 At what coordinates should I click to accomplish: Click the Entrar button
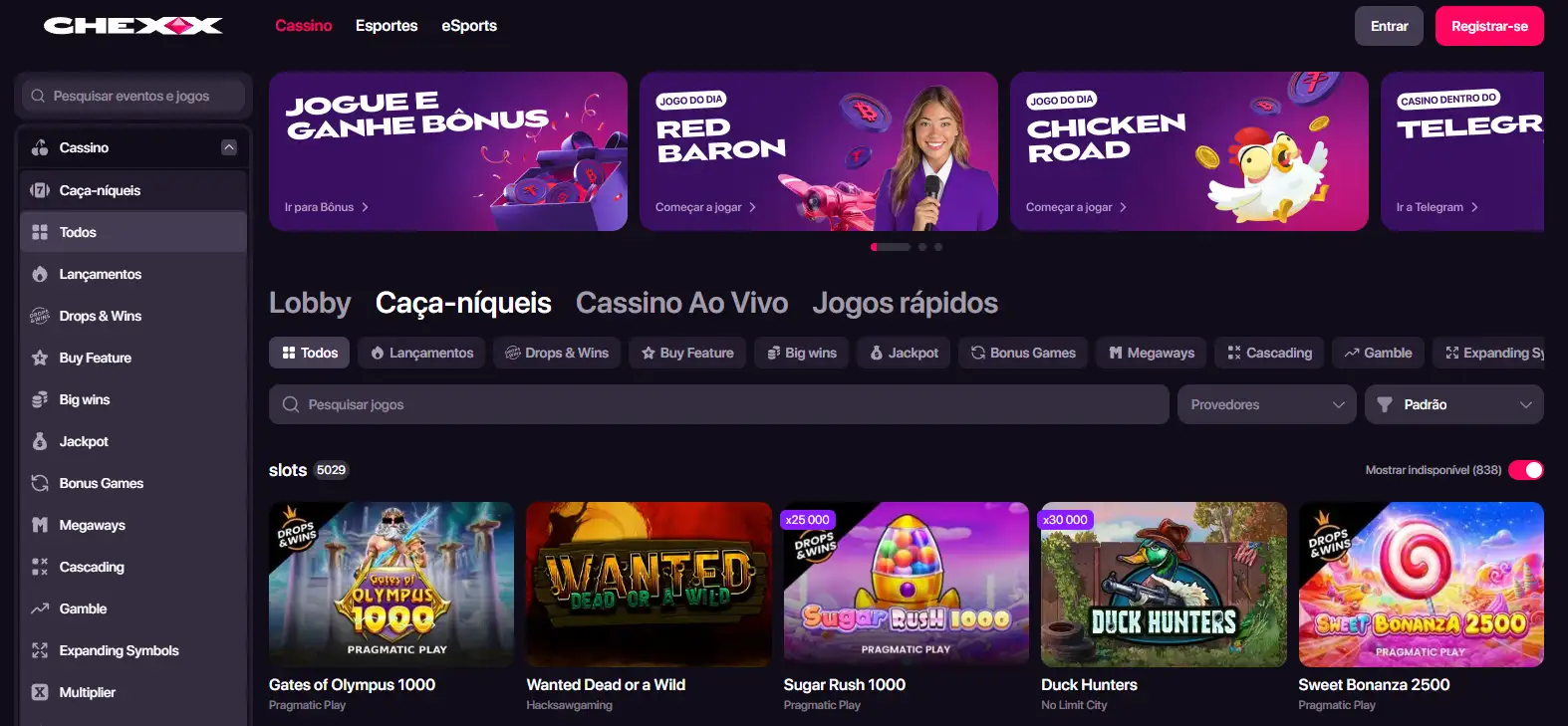click(1389, 26)
